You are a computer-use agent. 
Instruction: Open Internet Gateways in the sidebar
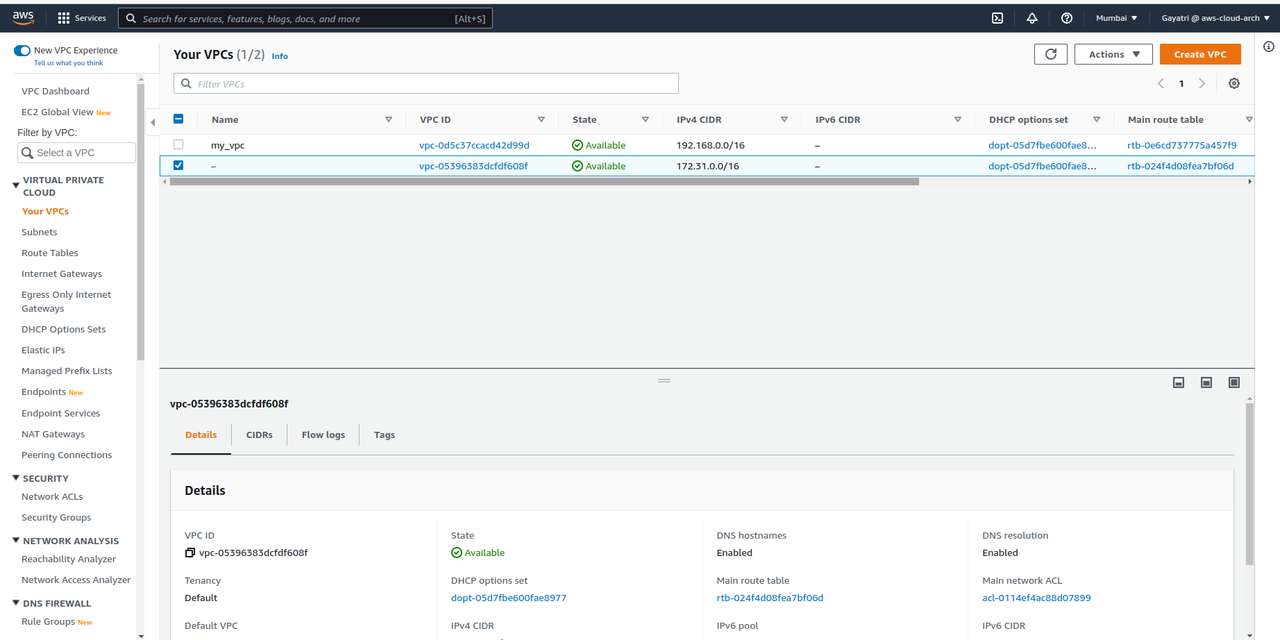[62, 274]
